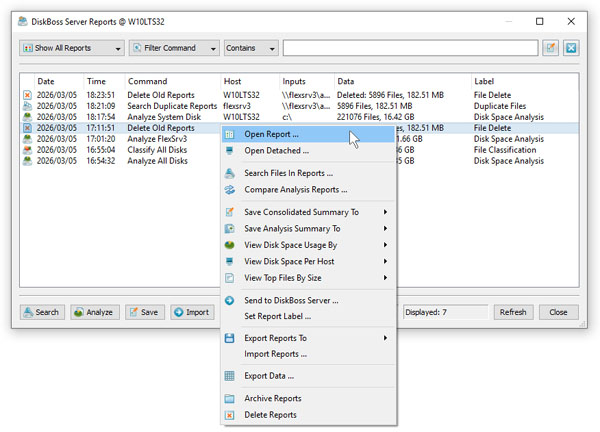Select Archive Reports menu entry

click(308, 399)
